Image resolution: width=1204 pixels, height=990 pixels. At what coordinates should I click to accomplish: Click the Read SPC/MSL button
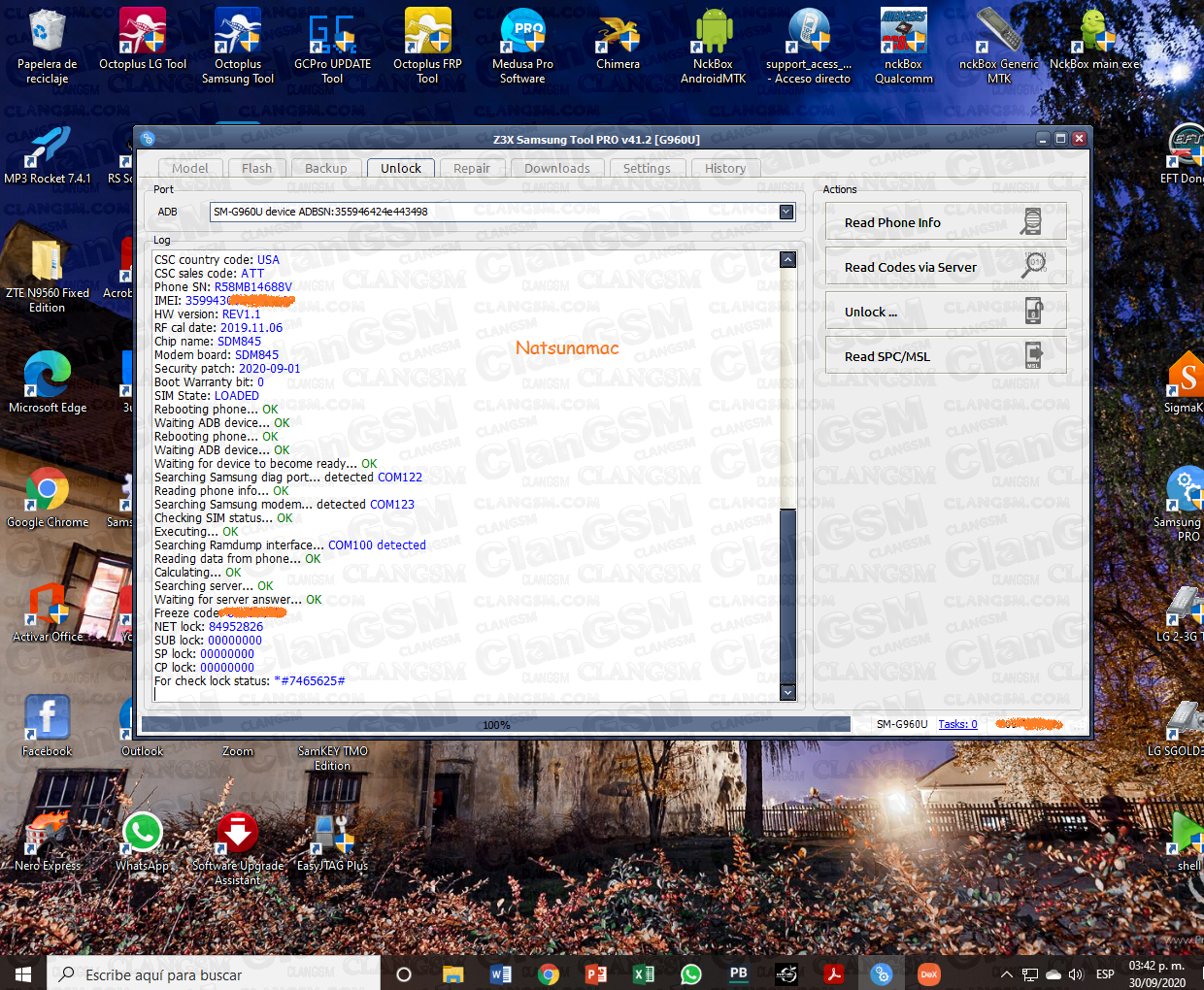946,356
